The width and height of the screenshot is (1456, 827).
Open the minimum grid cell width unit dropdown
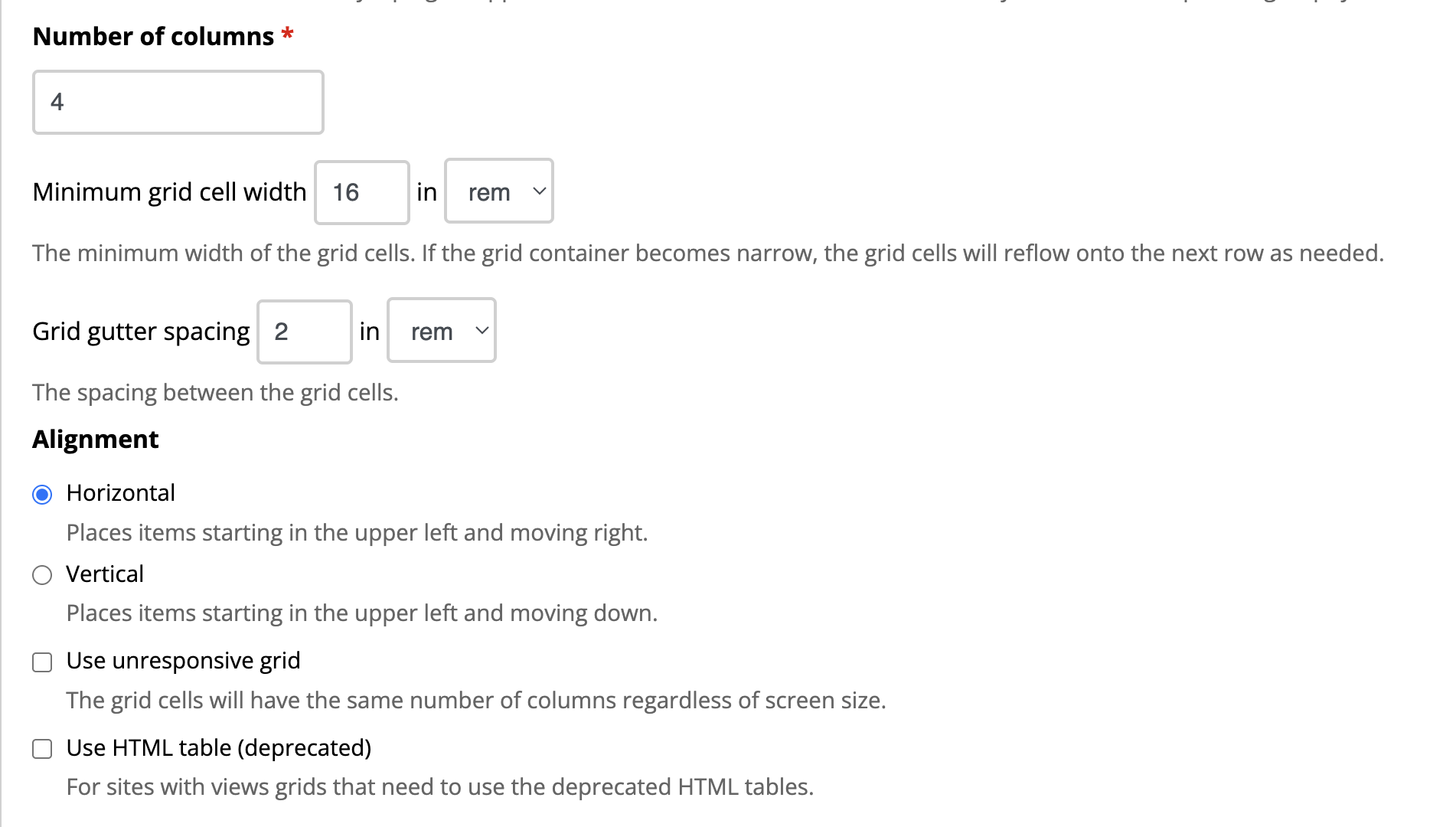coord(498,192)
